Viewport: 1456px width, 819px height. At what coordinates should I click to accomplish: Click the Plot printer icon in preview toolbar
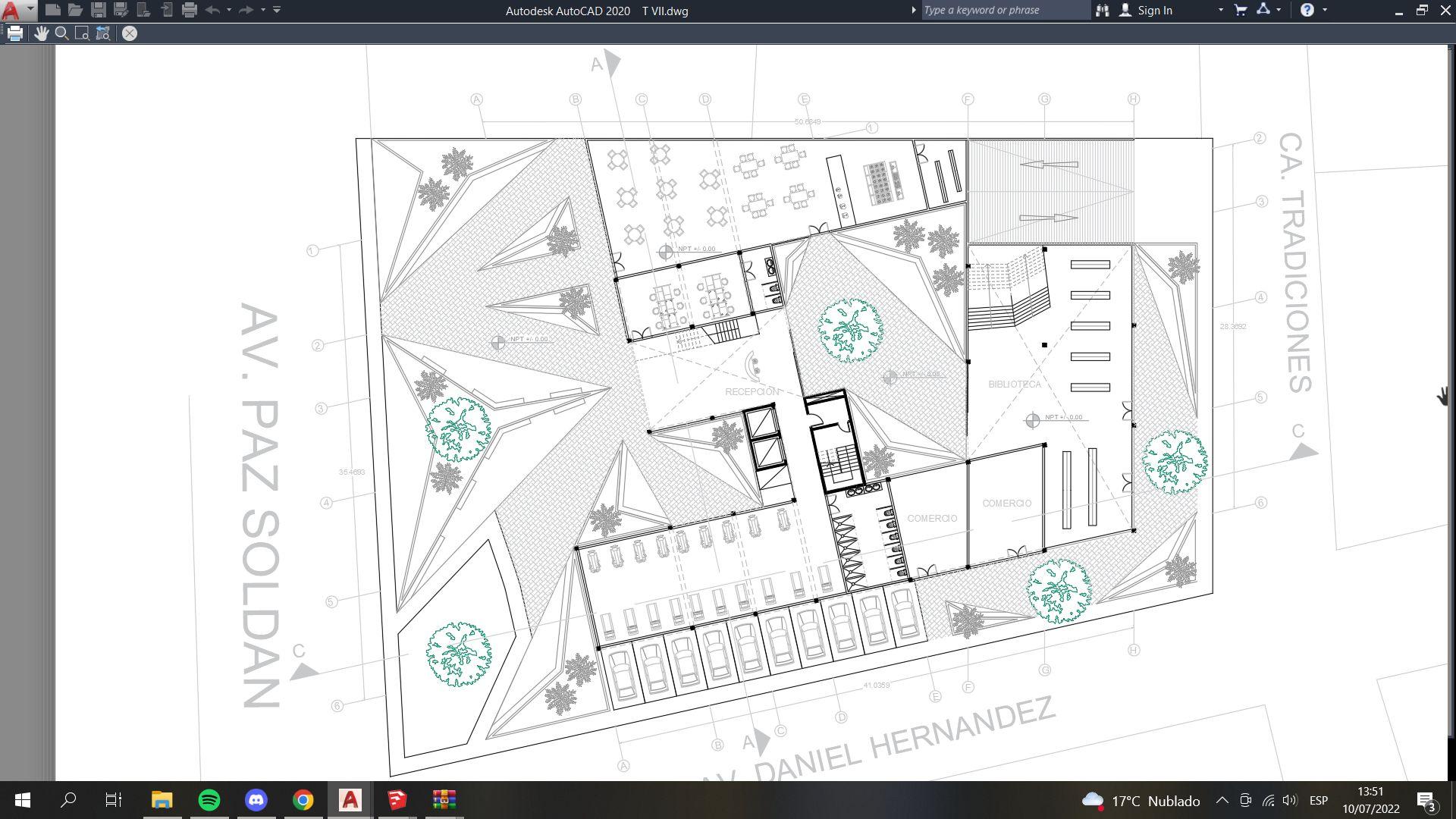click(x=15, y=33)
